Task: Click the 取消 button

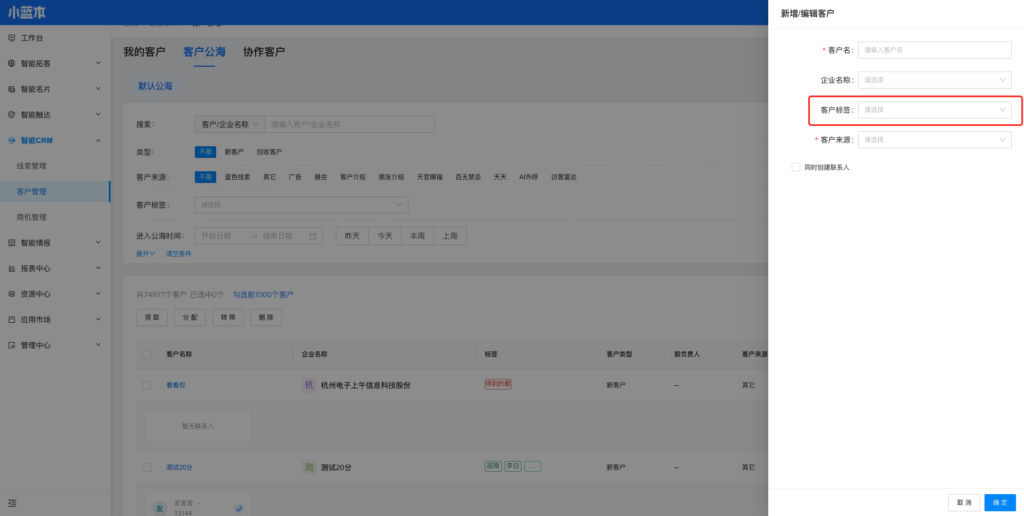Action: 964,502
